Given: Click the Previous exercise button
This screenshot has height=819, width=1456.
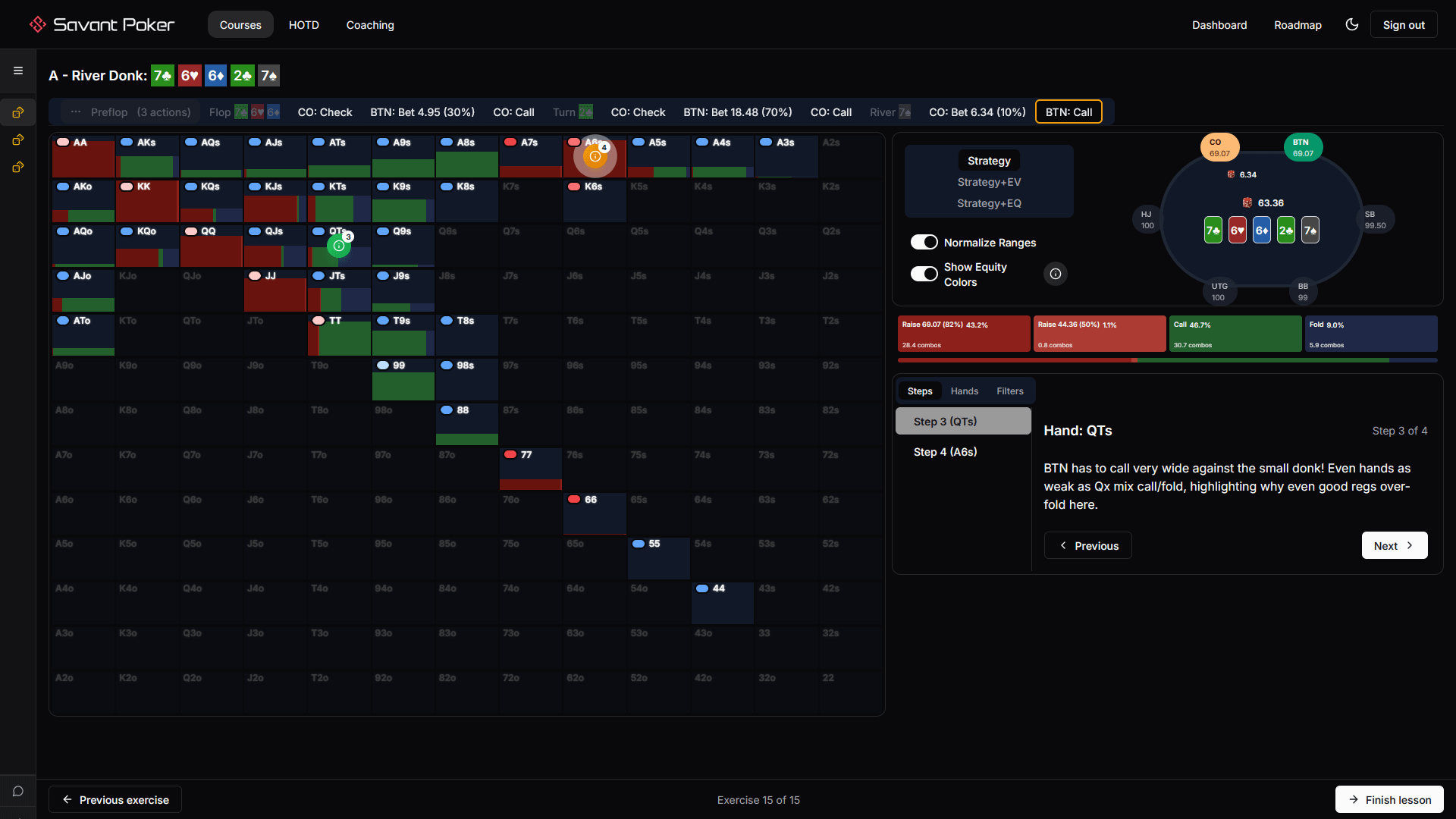Looking at the screenshot, I should click(x=115, y=799).
